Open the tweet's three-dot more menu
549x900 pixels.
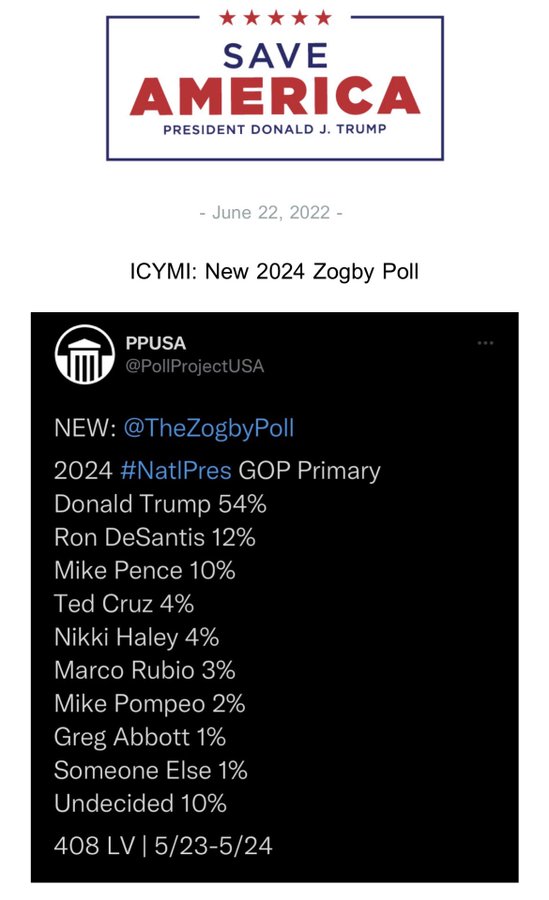(x=485, y=343)
